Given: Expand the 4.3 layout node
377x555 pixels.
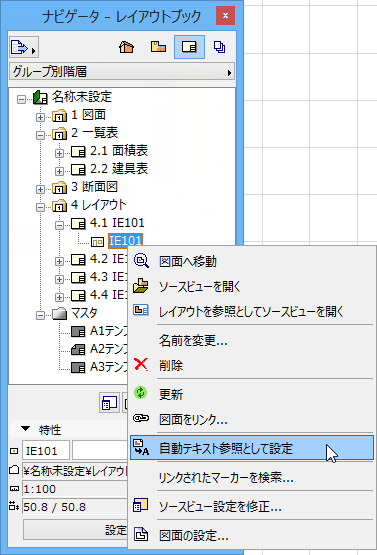Looking at the screenshot, I should click(59, 279).
